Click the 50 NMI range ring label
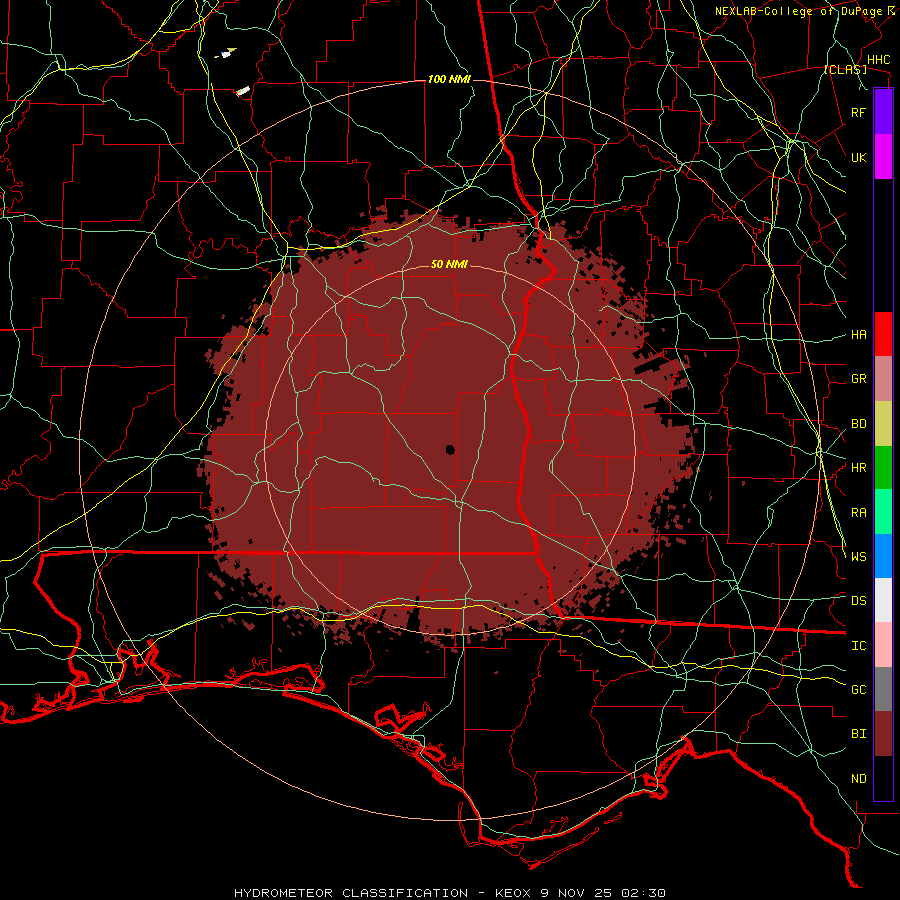 (x=449, y=264)
